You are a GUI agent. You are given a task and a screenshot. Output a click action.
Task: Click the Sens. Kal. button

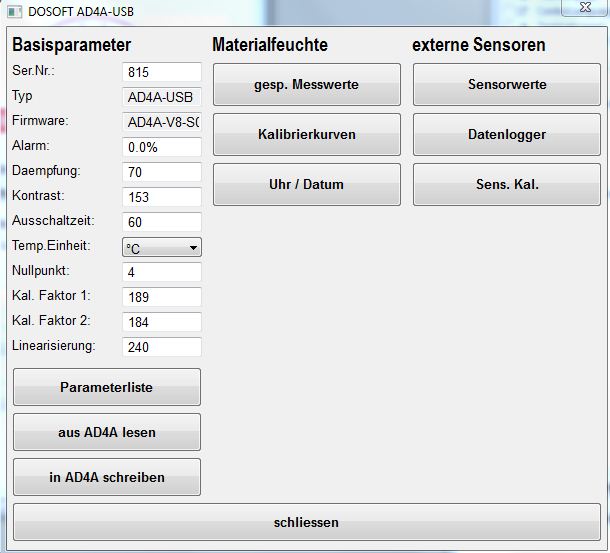tap(507, 184)
